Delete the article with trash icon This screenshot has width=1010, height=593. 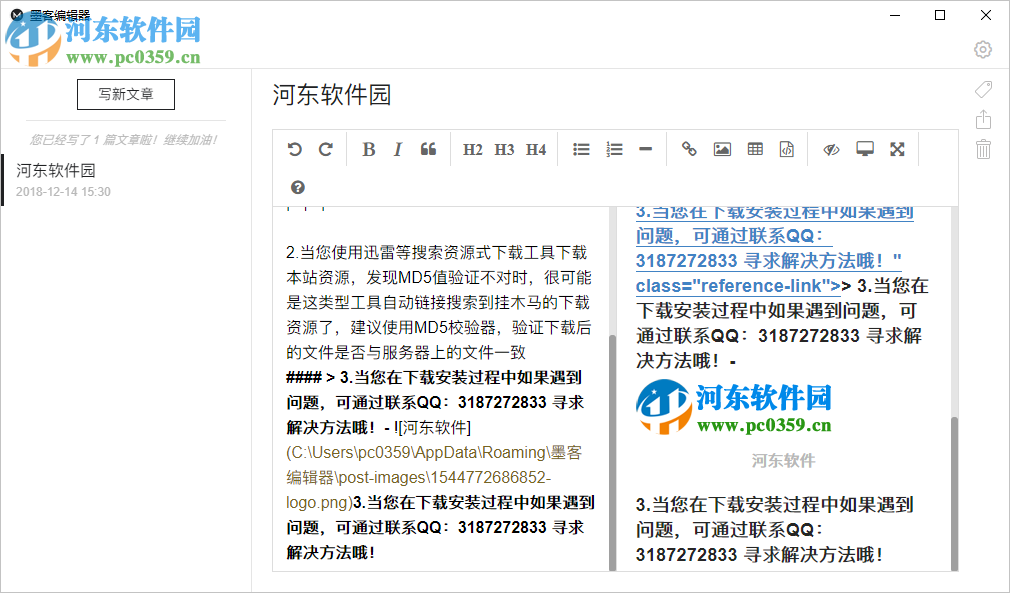coord(983,149)
